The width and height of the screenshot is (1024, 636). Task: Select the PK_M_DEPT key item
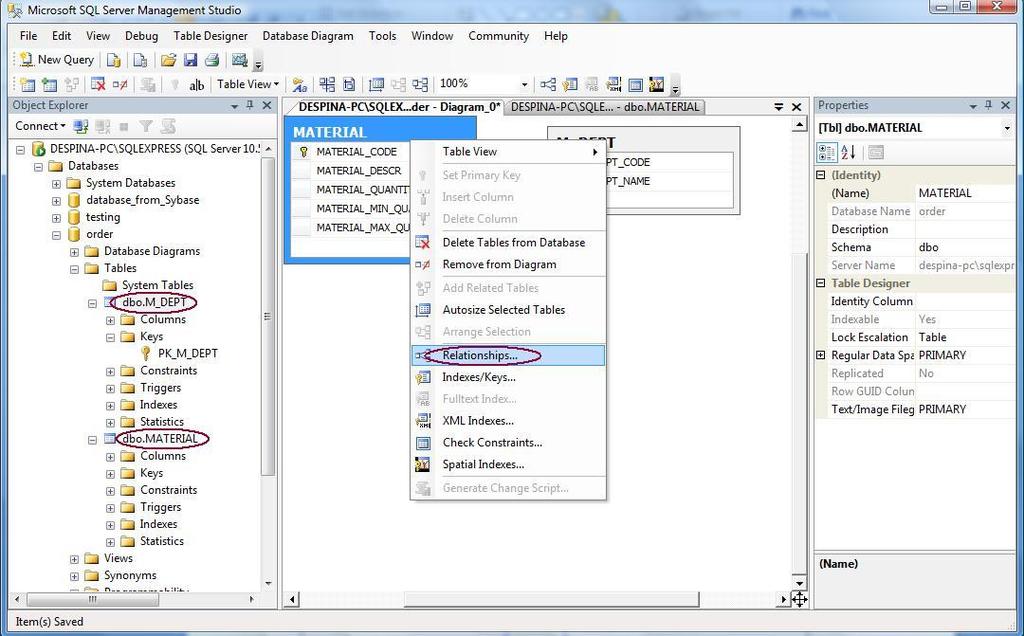[187, 353]
